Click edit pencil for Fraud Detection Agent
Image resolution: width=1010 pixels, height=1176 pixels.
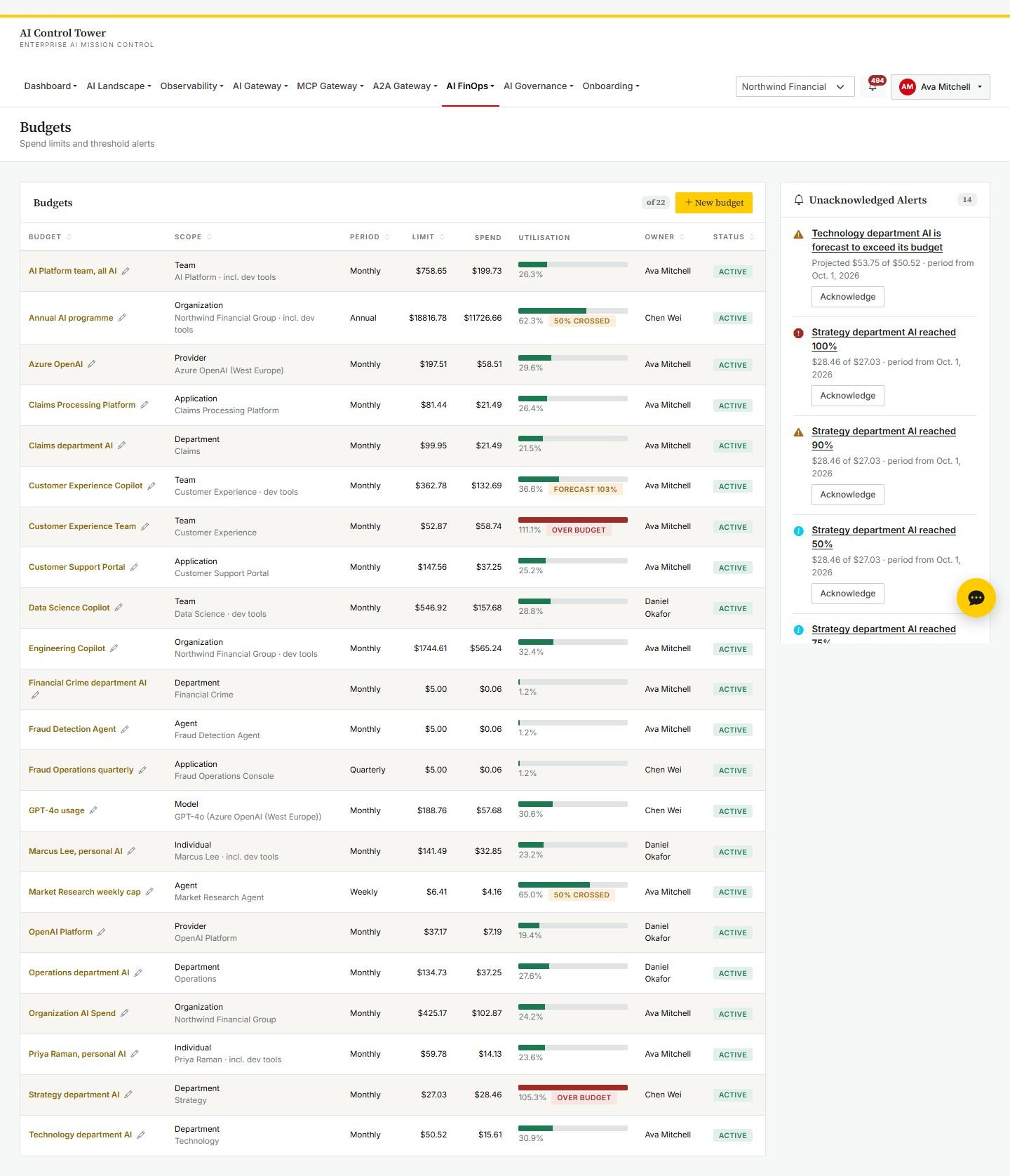125,730
